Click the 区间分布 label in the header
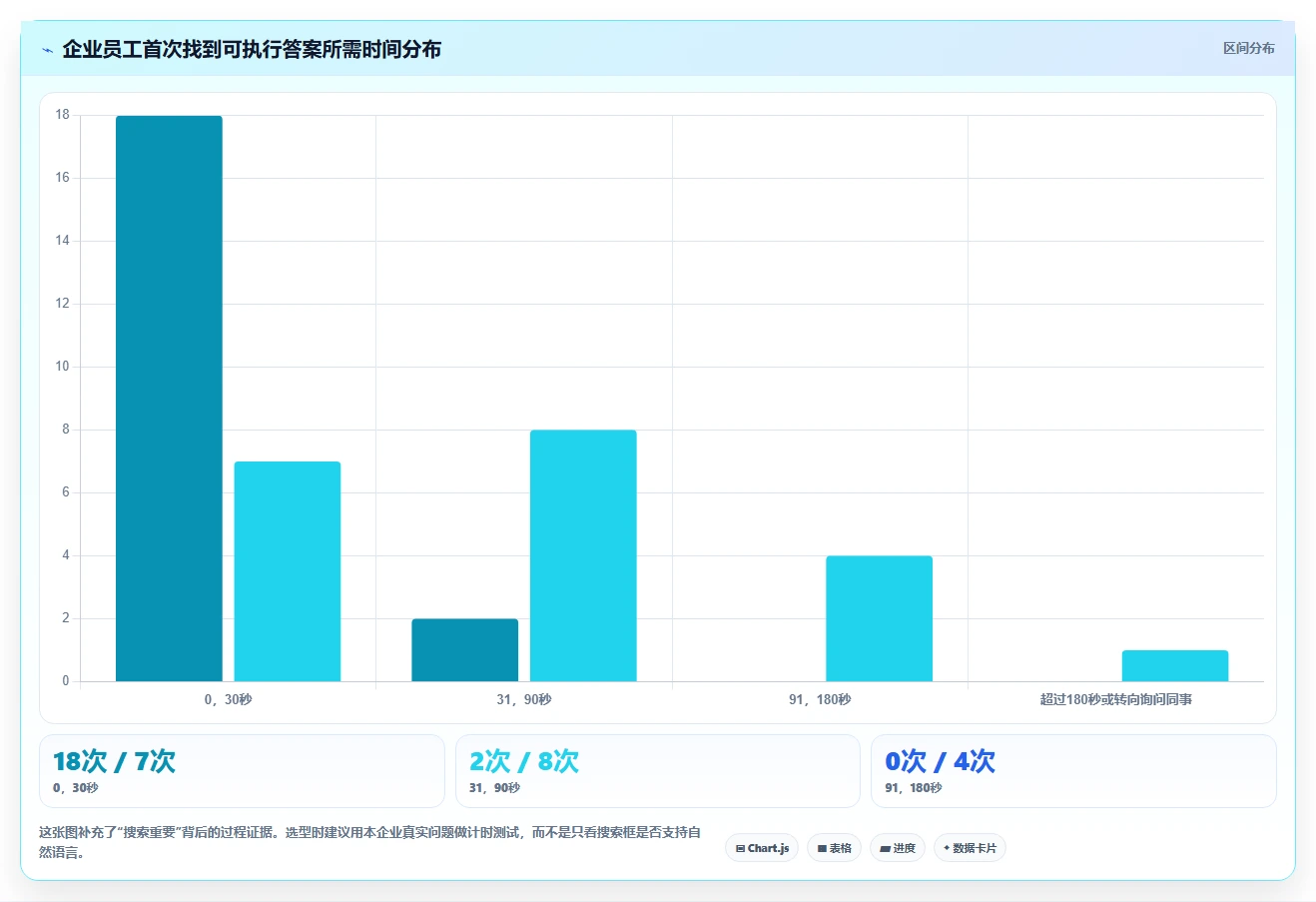 1249,48
